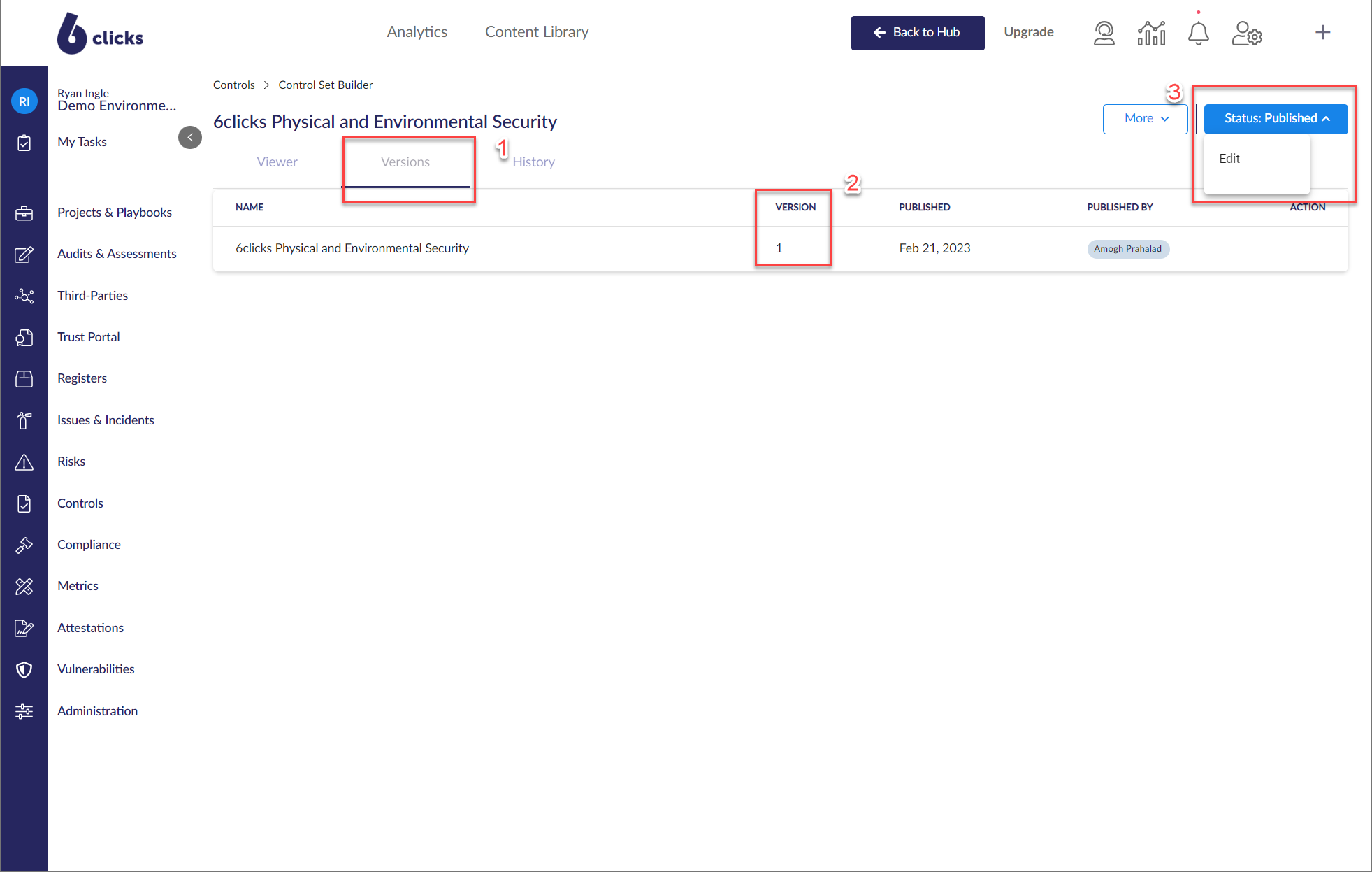This screenshot has height=872, width=1372.
Task: Click the NAME column header
Action: click(x=250, y=207)
